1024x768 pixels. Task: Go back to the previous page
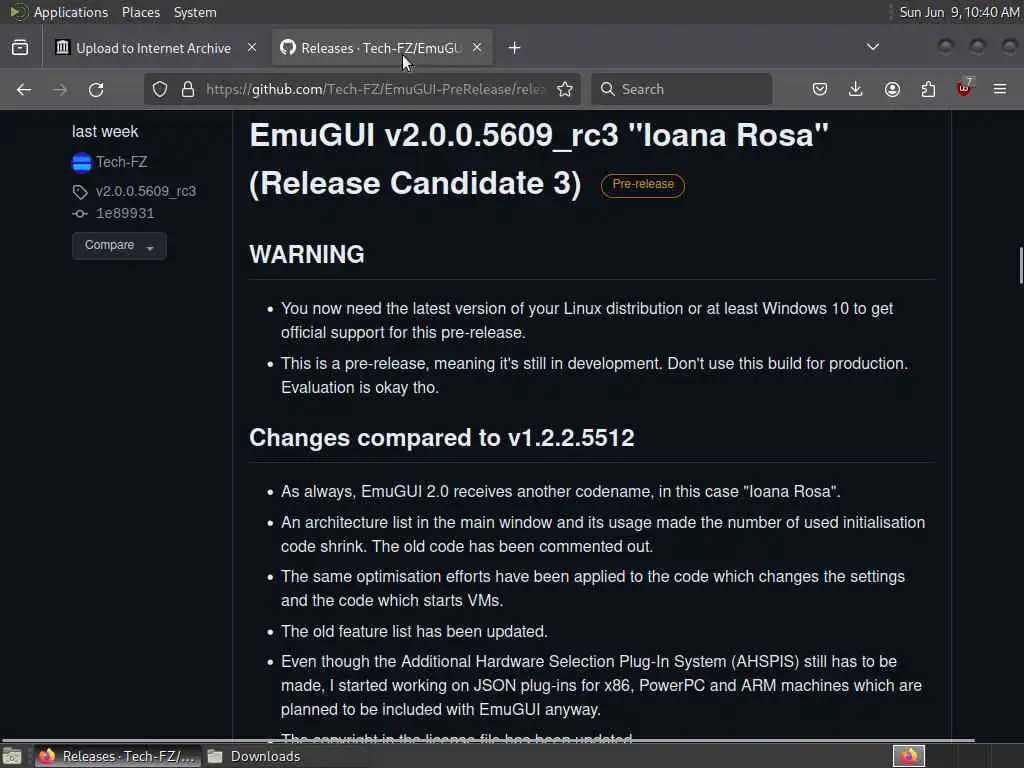pyautogui.click(x=24, y=89)
